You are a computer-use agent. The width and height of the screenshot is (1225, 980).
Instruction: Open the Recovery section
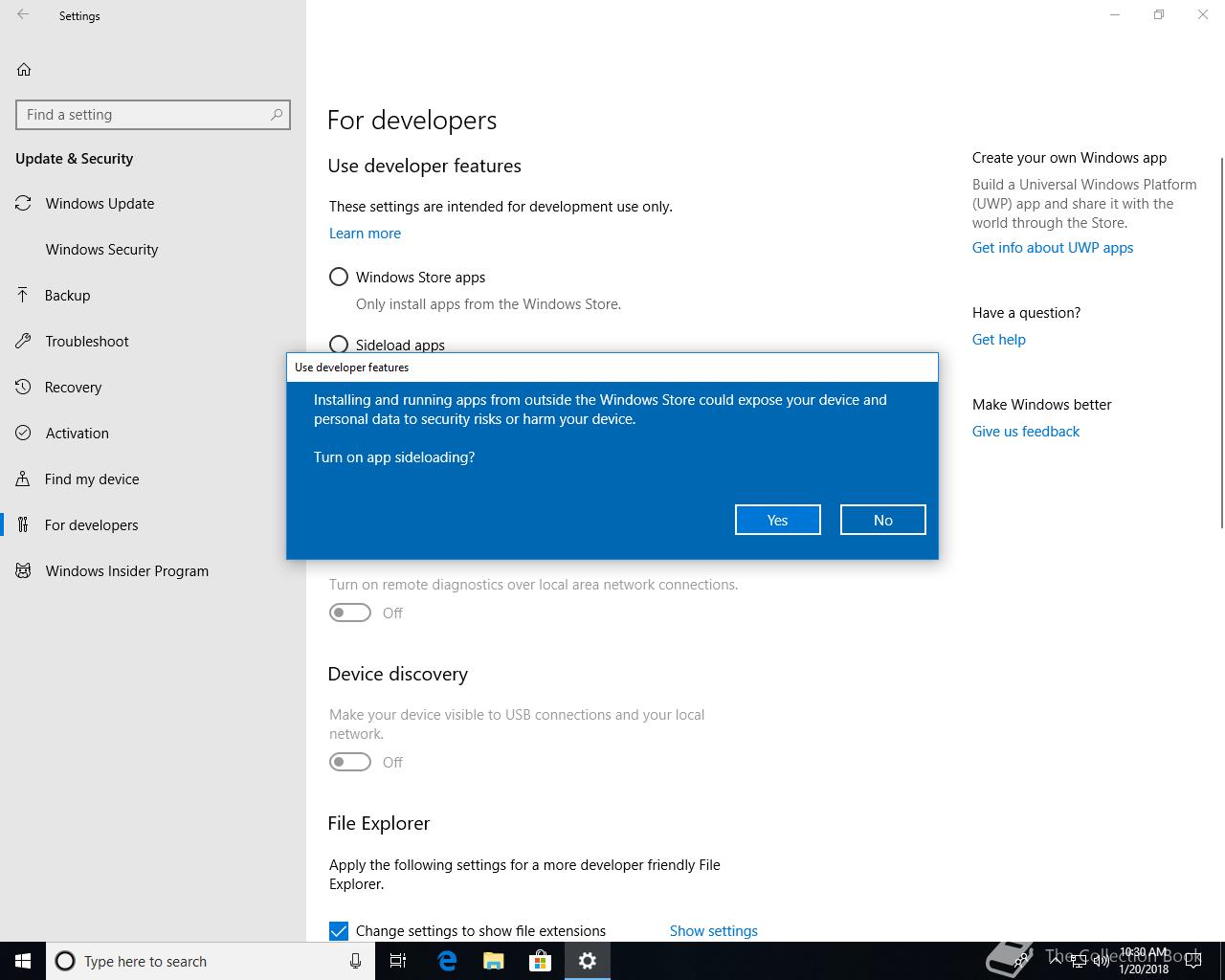click(x=153, y=388)
